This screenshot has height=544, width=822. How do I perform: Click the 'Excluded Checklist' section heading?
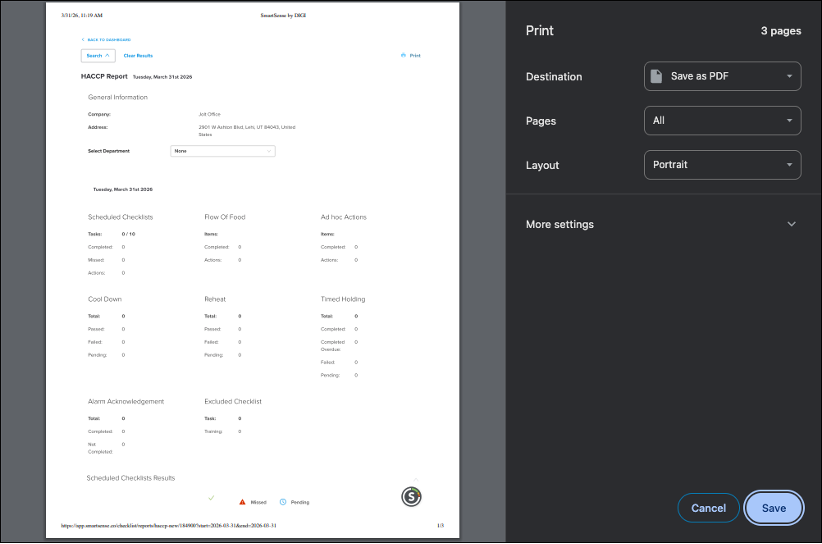(x=233, y=401)
